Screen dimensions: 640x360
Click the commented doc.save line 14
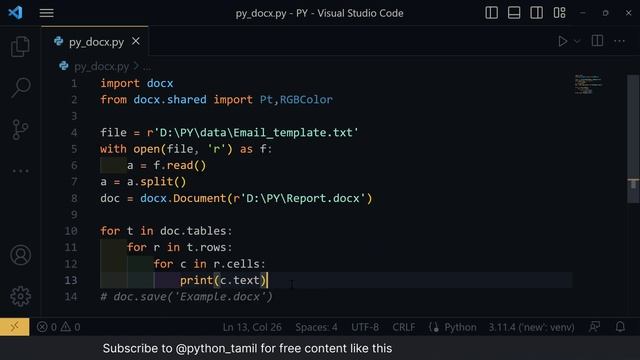[x=187, y=297]
